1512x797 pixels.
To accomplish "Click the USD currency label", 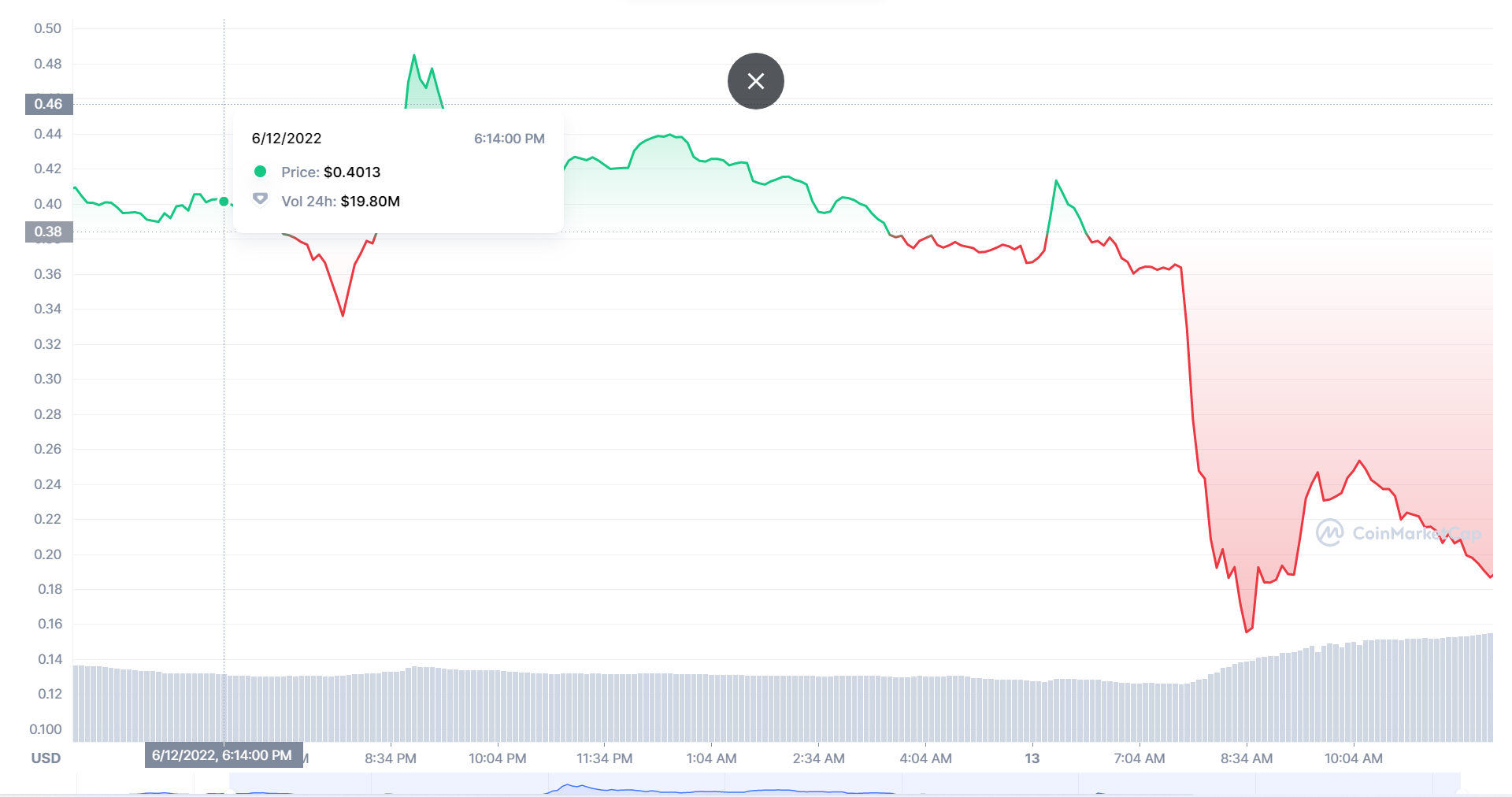I will pos(46,758).
